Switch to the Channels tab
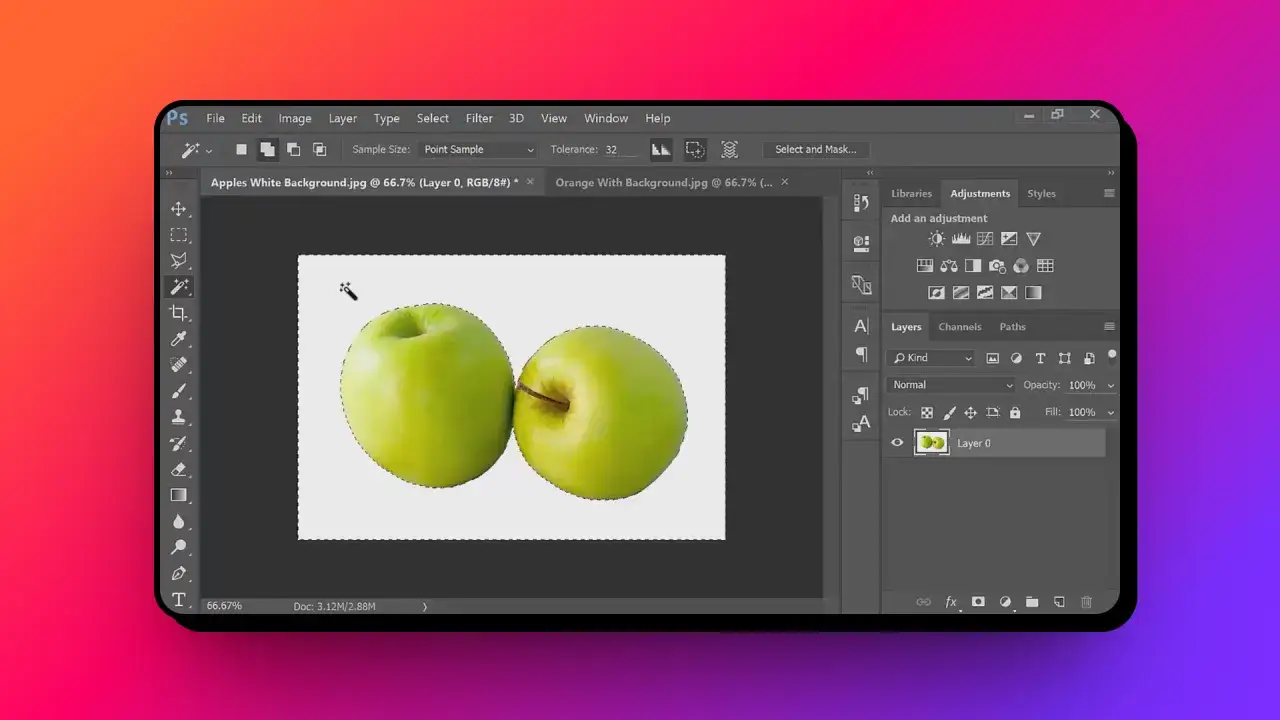The height and width of the screenshot is (720, 1280). tap(960, 326)
